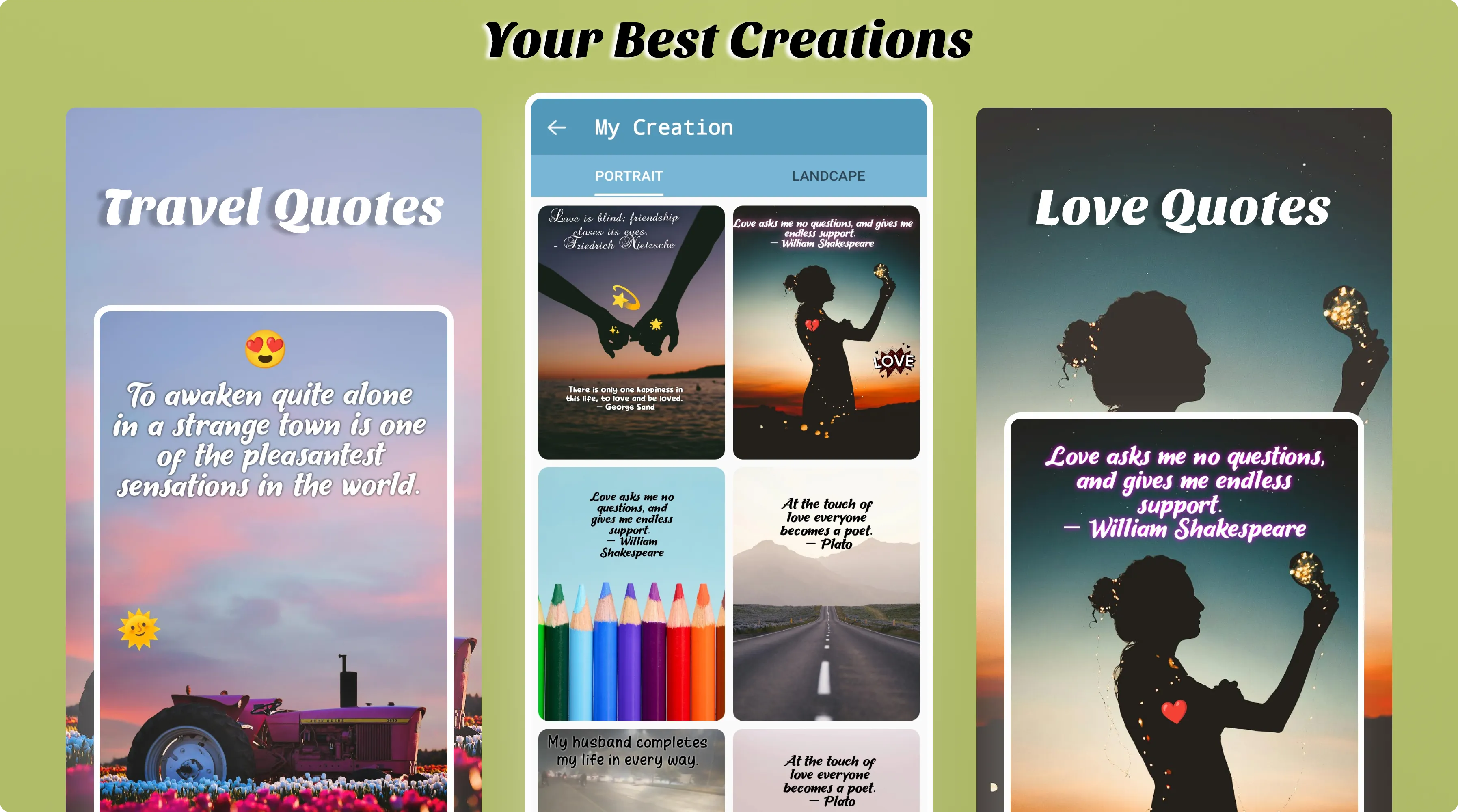Expand the portrait creations grid
This screenshot has height=812, width=1458.
click(629, 175)
